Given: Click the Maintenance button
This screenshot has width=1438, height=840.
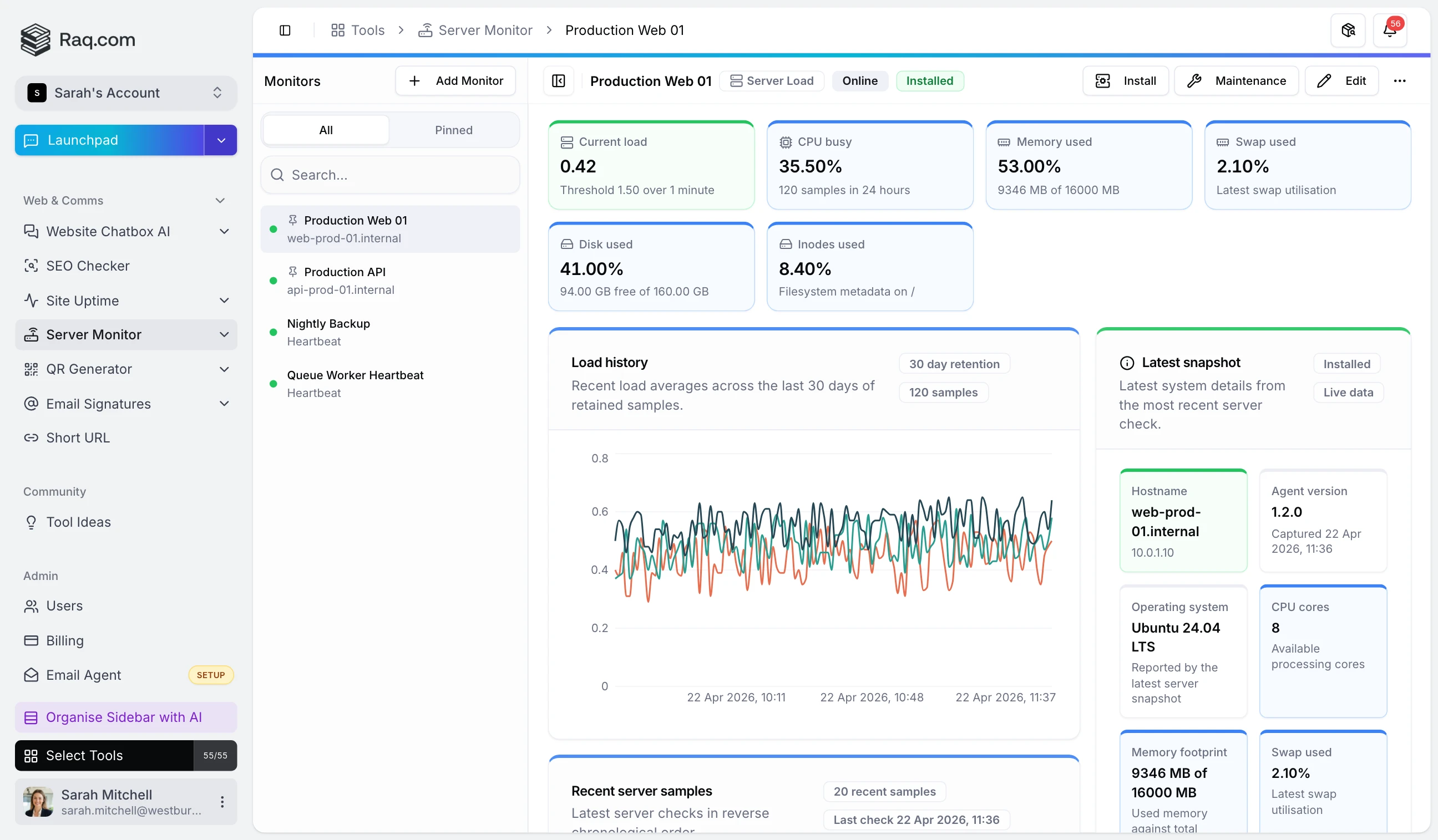Looking at the screenshot, I should pyautogui.click(x=1236, y=80).
